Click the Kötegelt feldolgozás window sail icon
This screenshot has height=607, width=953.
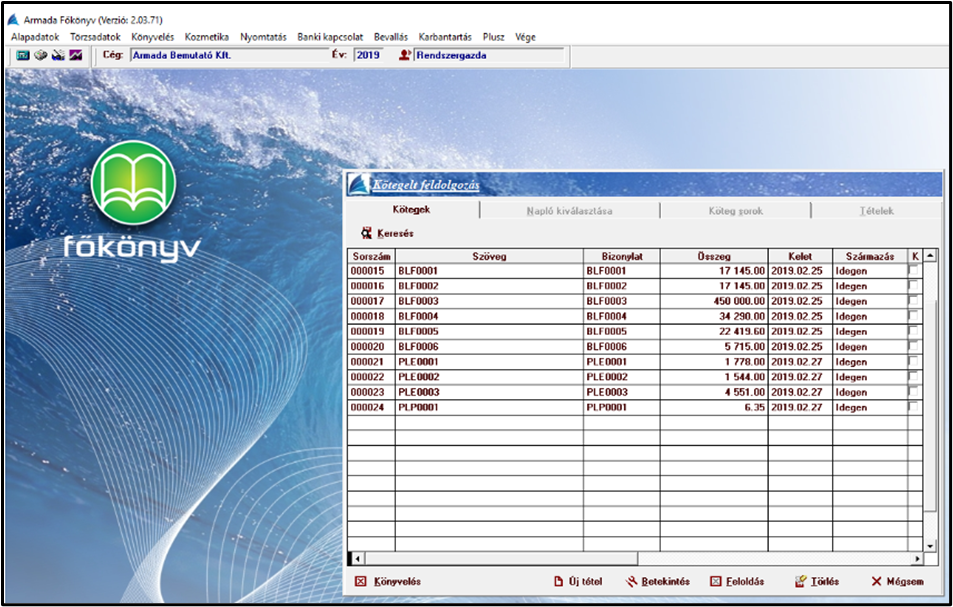point(359,185)
